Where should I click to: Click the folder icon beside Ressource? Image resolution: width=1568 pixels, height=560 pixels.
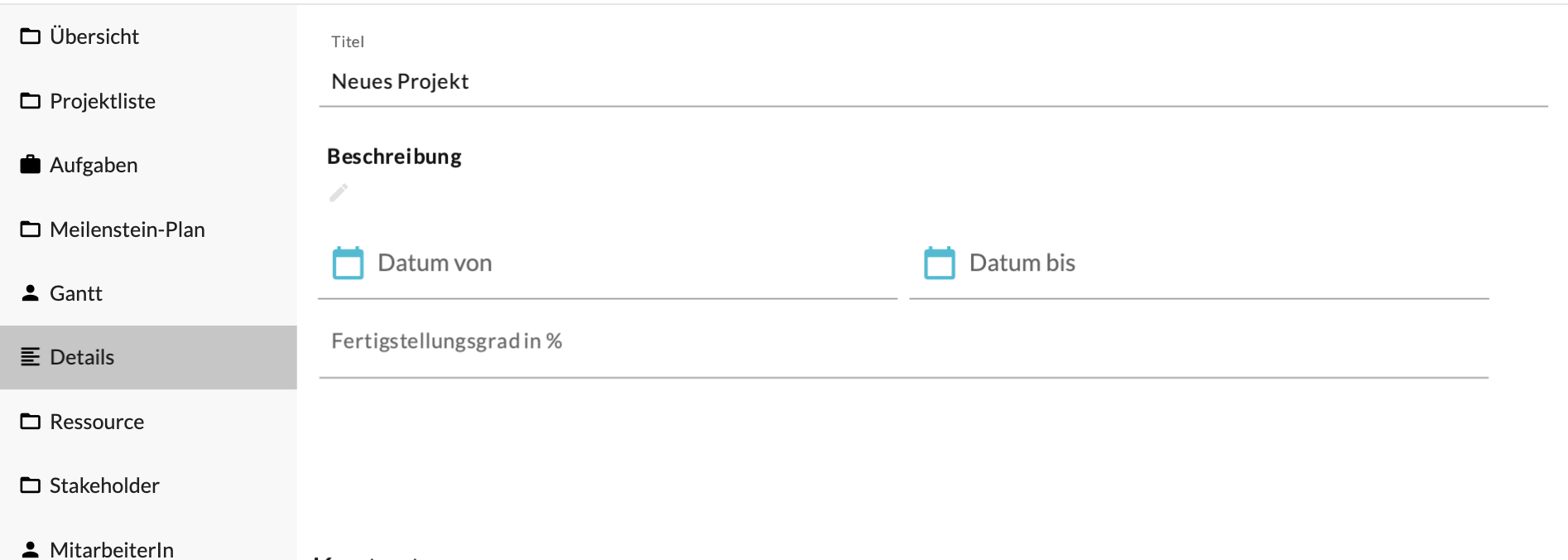pos(31,422)
